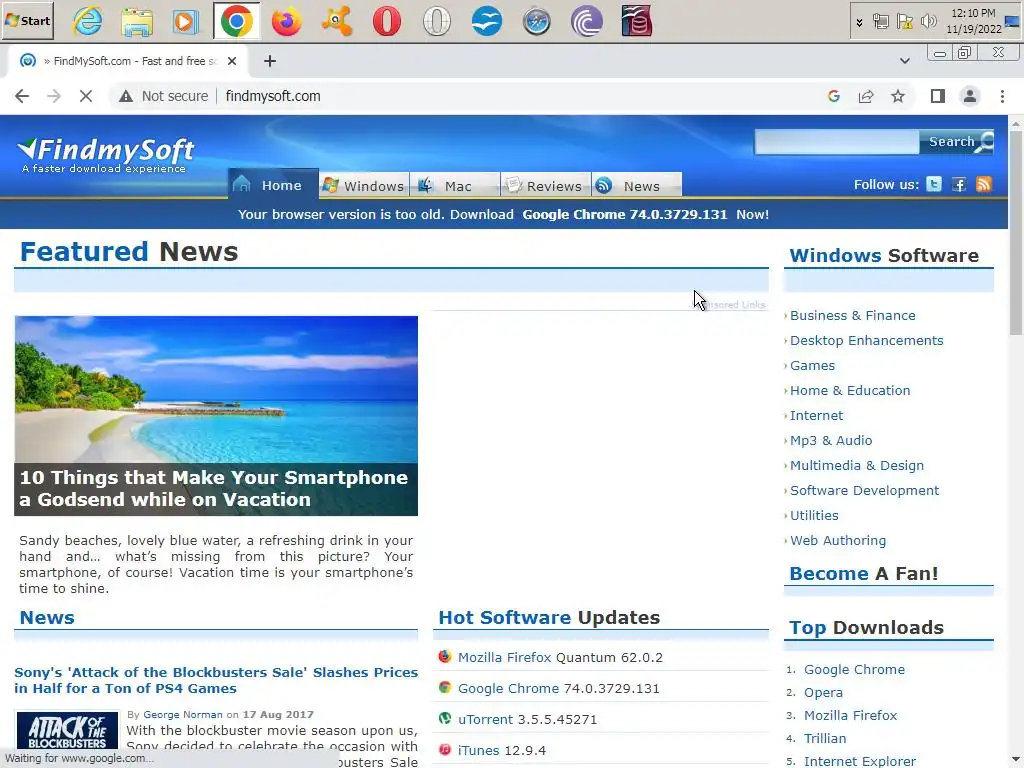The image size is (1024, 768).
Task: Open Web Authoring category
Action: pyautogui.click(x=838, y=541)
